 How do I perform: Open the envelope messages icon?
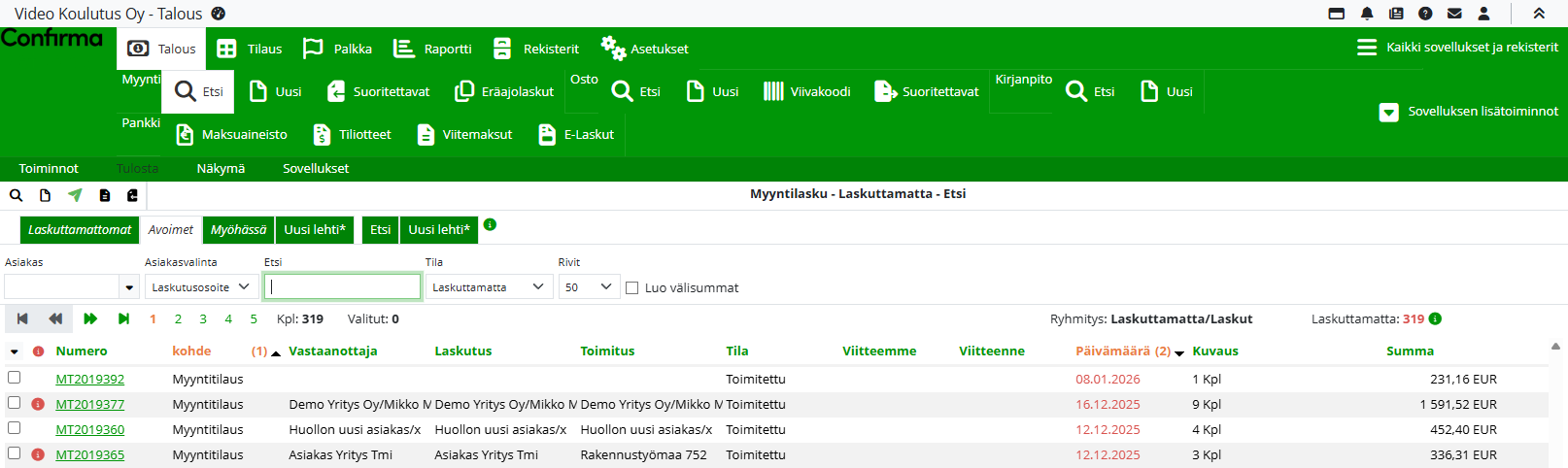[x=1454, y=14]
